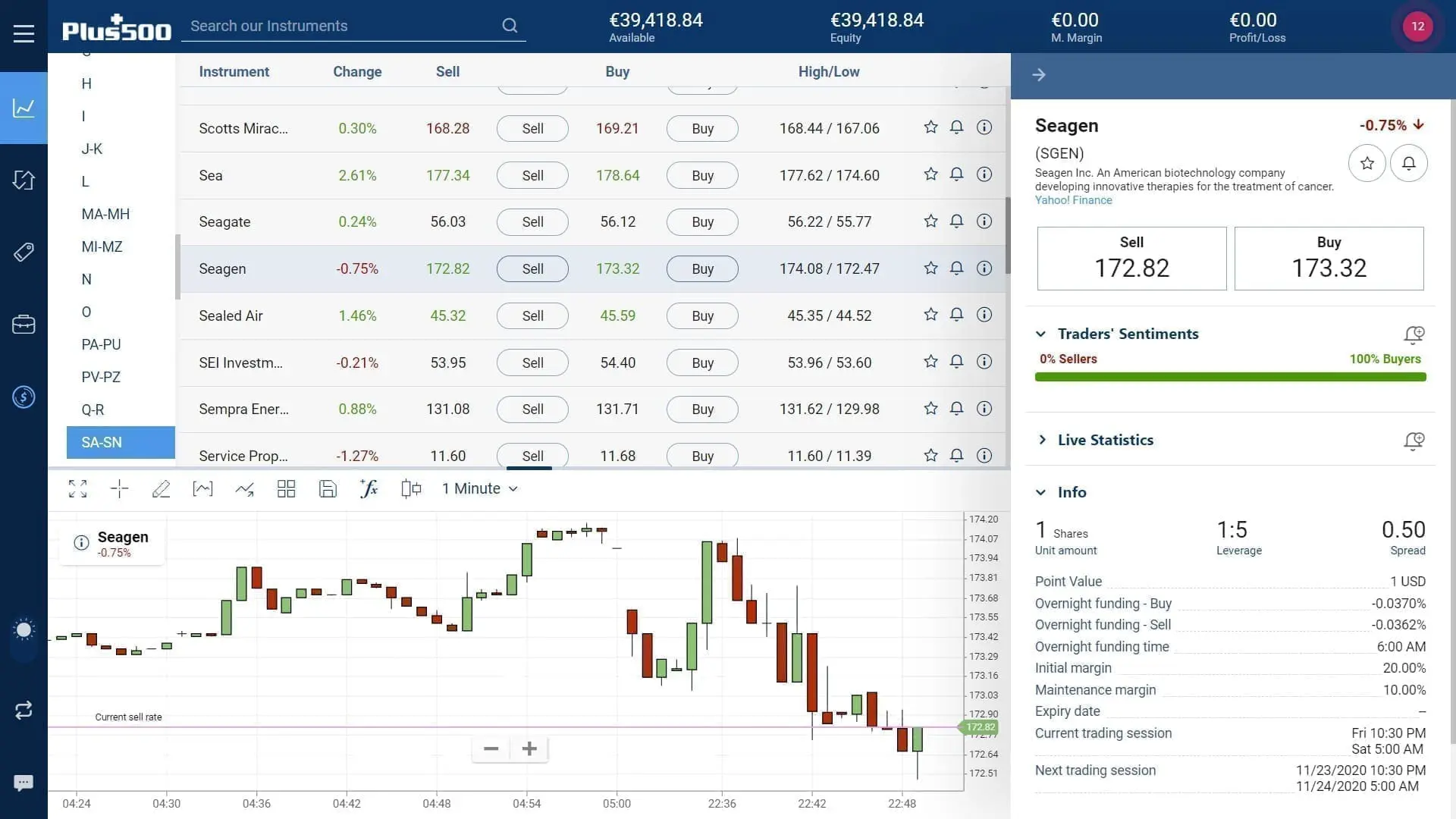Open the hamburger main menu
Image resolution: width=1456 pixels, height=819 pixels.
(24, 33)
